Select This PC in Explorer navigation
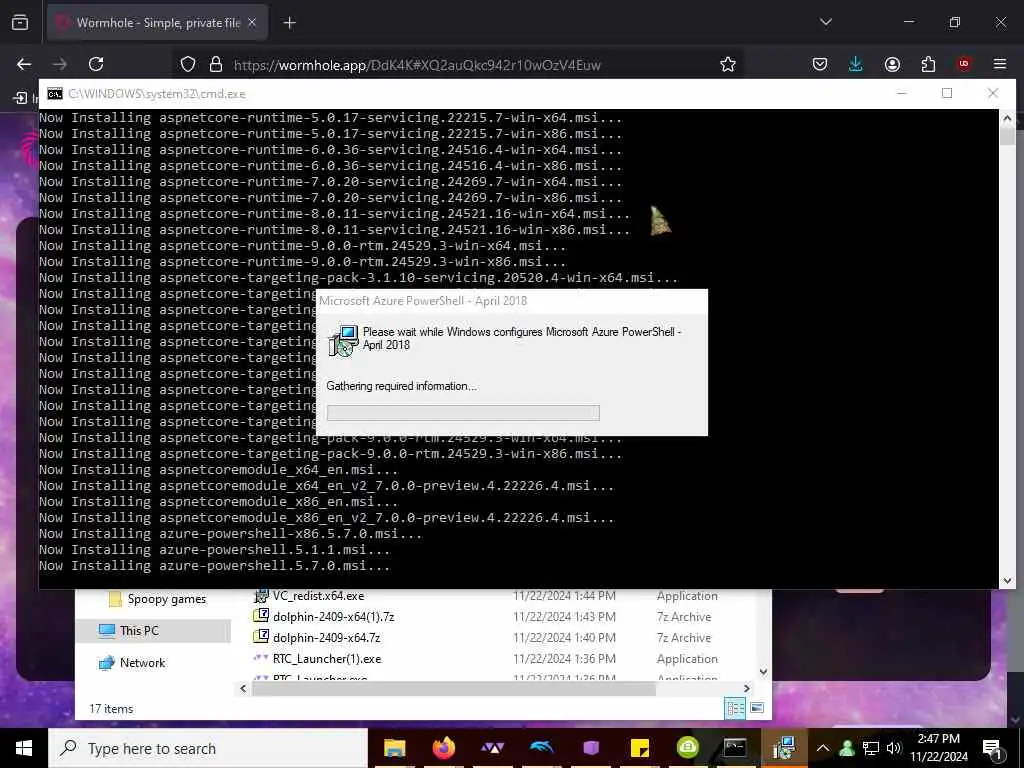This screenshot has width=1024, height=768. pyautogui.click(x=138, y=630)
